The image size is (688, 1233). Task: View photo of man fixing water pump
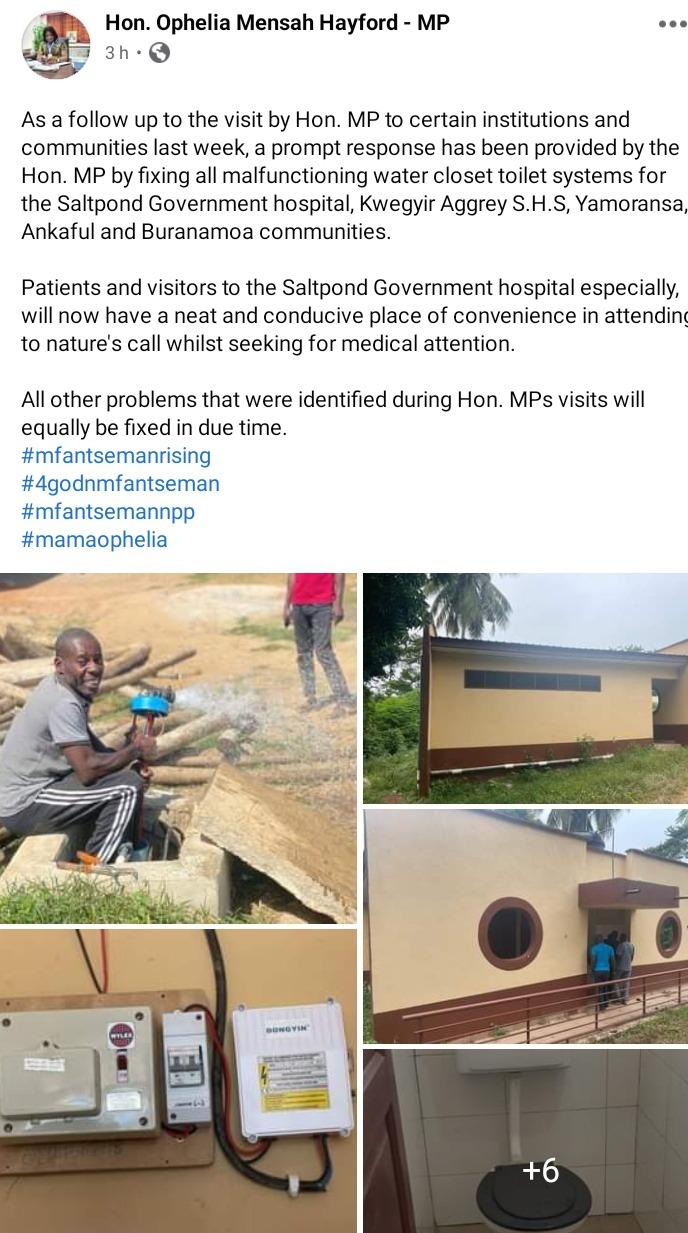pos(178,748)
